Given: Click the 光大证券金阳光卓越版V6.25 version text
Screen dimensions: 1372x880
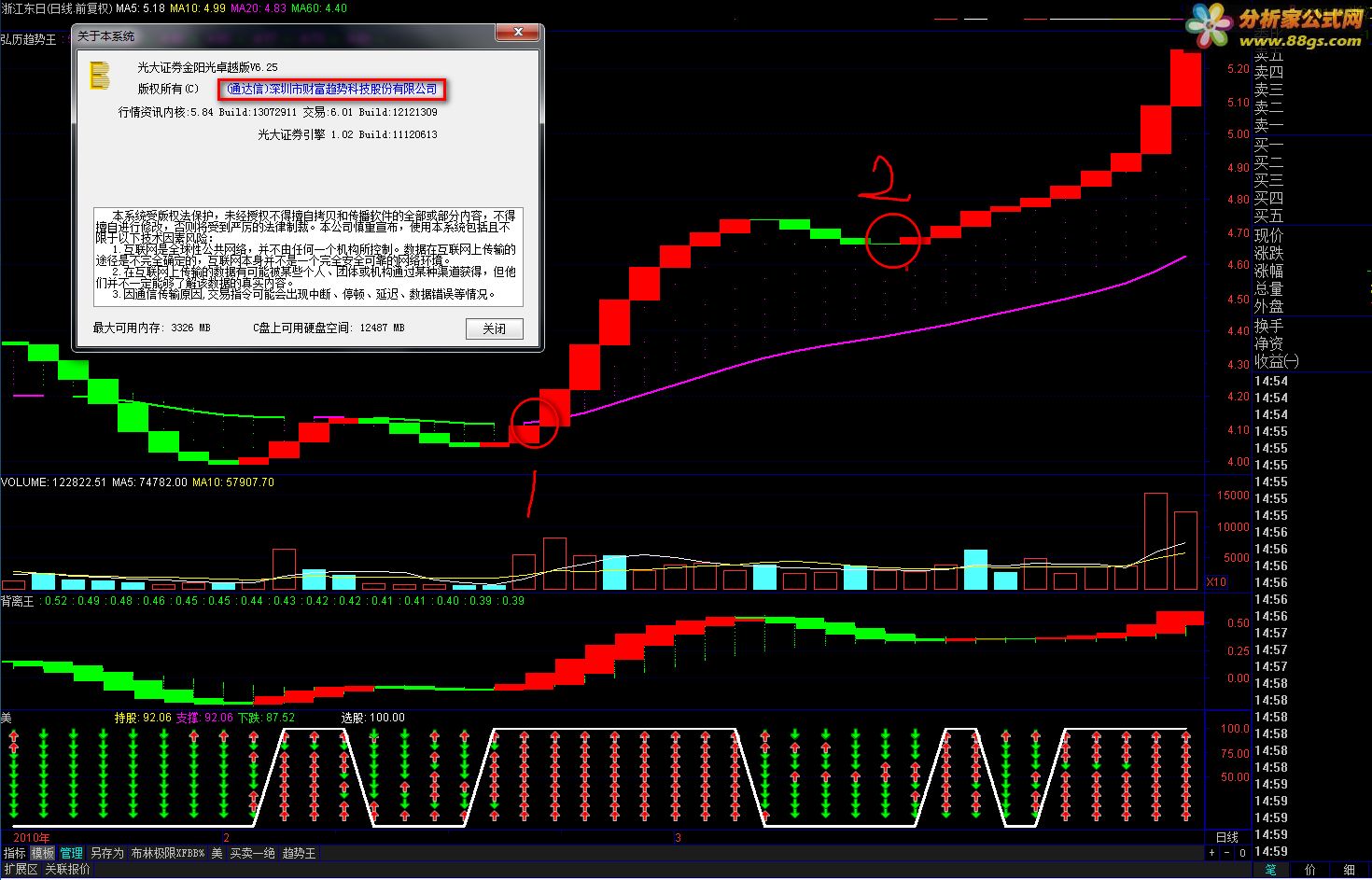Looking at the screenshot, I should coord(207,67).
